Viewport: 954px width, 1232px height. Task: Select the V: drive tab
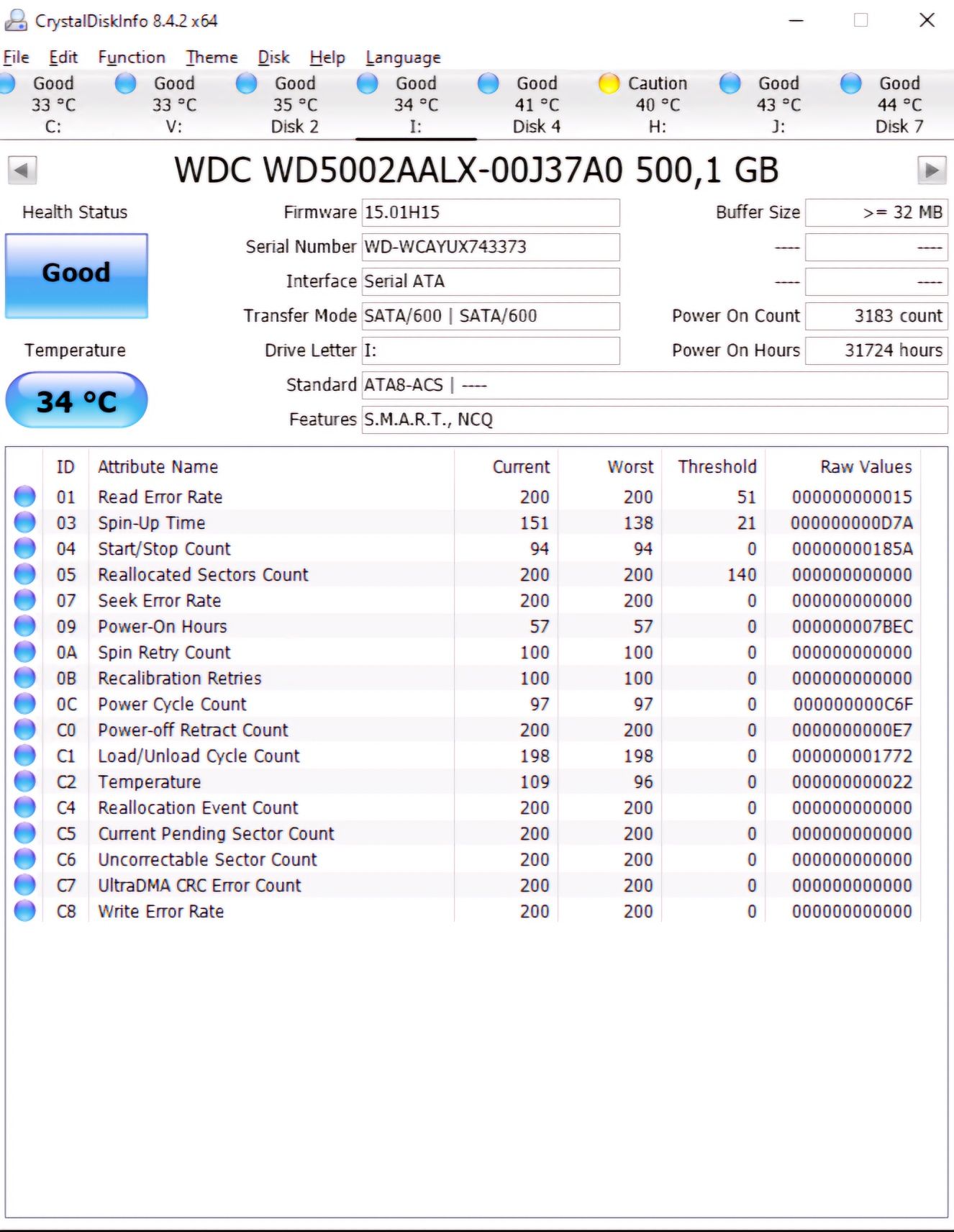point(174,105)
